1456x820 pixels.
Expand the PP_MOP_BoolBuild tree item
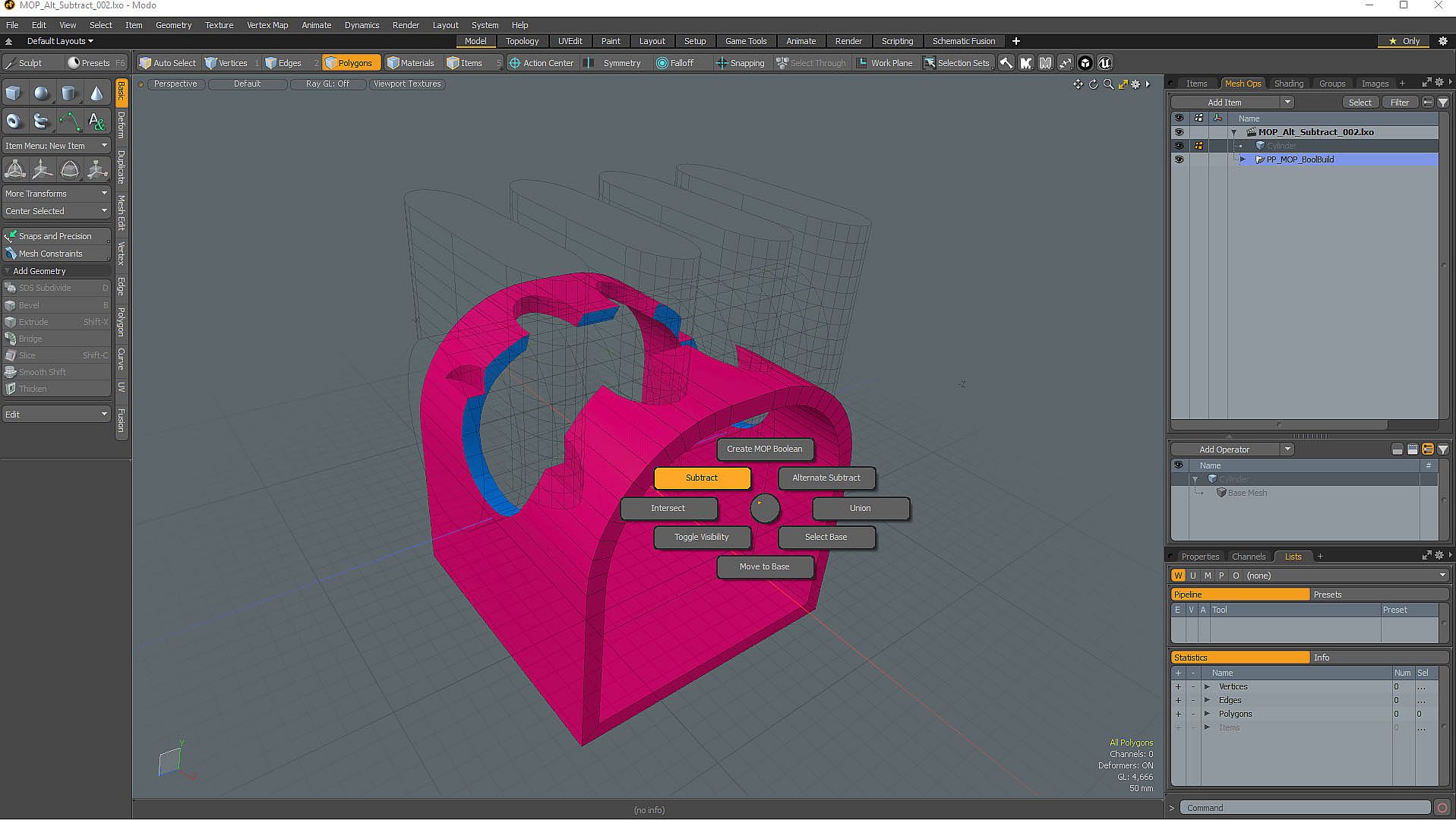point(1243,159)
